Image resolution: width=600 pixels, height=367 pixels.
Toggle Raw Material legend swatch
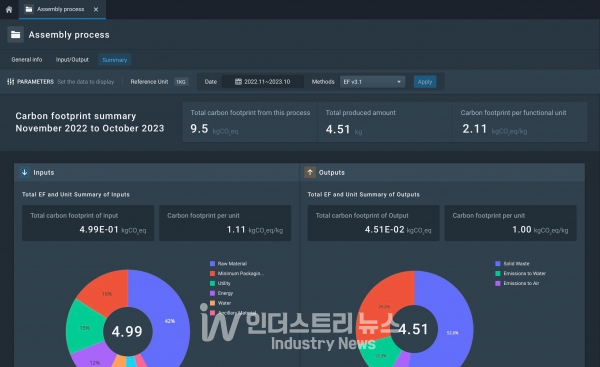[212, 264]
